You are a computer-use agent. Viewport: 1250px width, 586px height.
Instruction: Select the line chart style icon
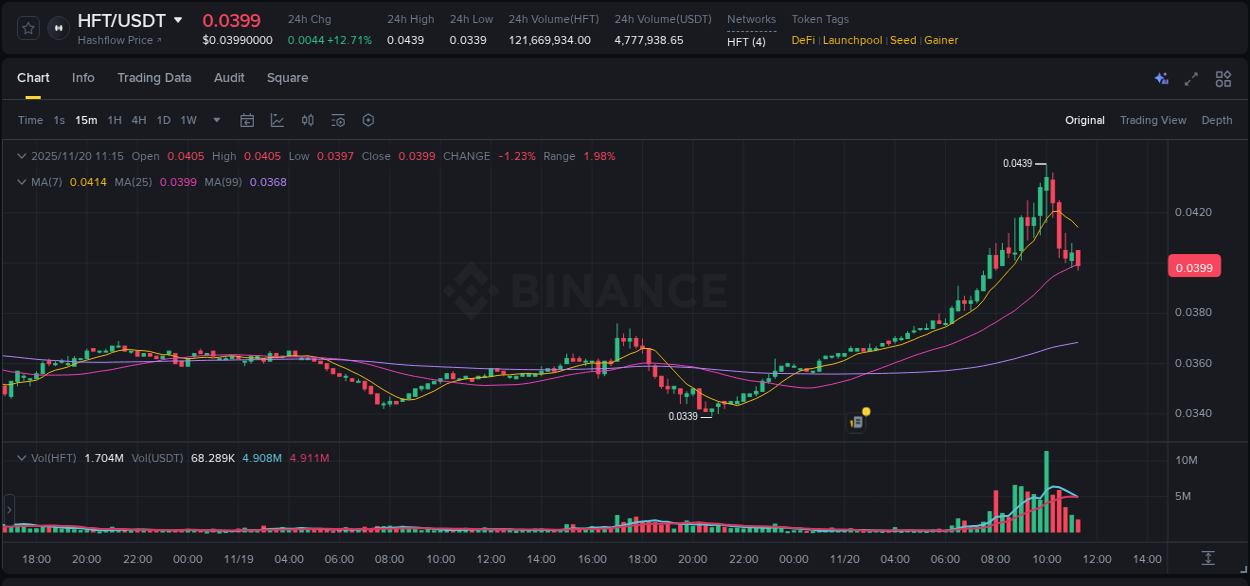point(277,120)
